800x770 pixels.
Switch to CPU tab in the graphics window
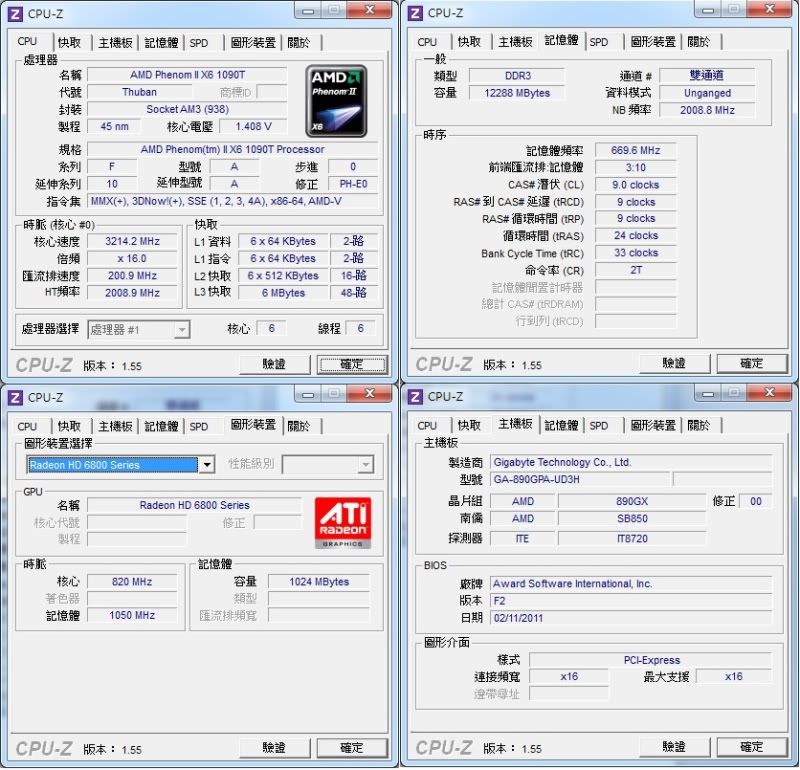pyautogui.click(x=27, y=427)
